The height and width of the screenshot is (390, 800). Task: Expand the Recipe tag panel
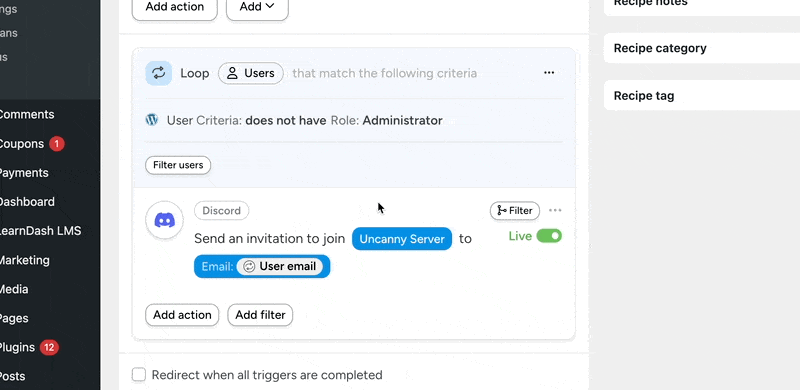point(702,95)
